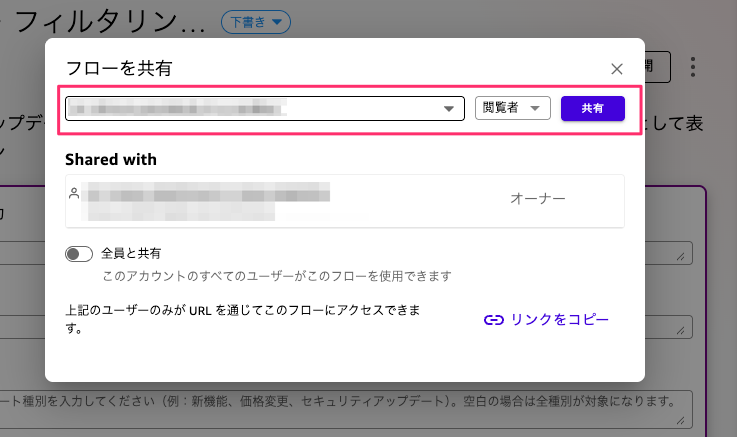The height and width of the screenshot is (437, 737).
Task: Open the 下書き status dropdown
Action: (x=256, y=22)
